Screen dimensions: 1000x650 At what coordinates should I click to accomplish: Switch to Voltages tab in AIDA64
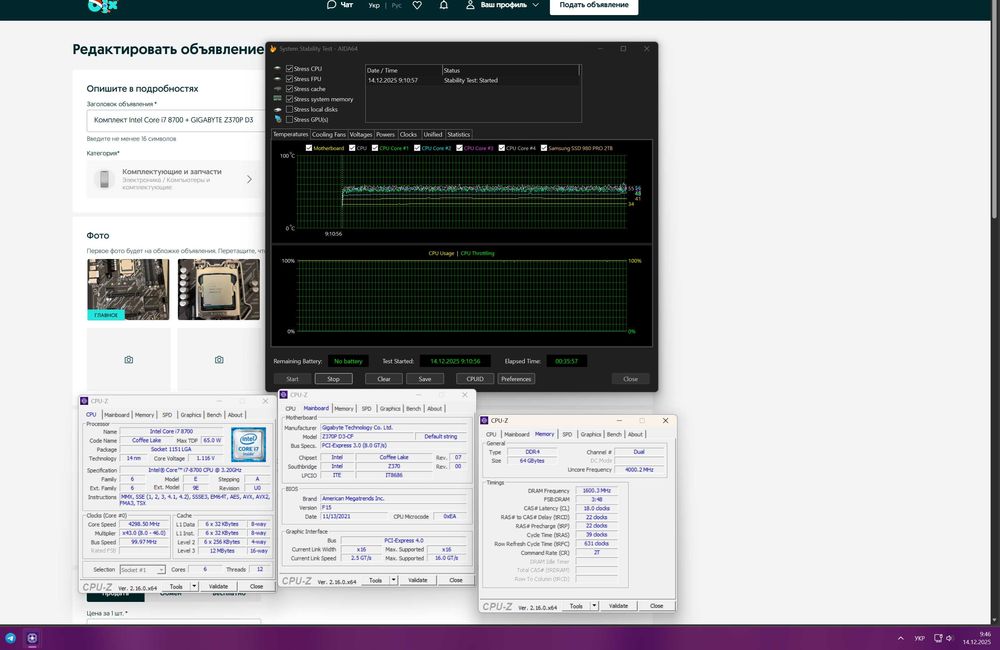[x=360, y=135]
